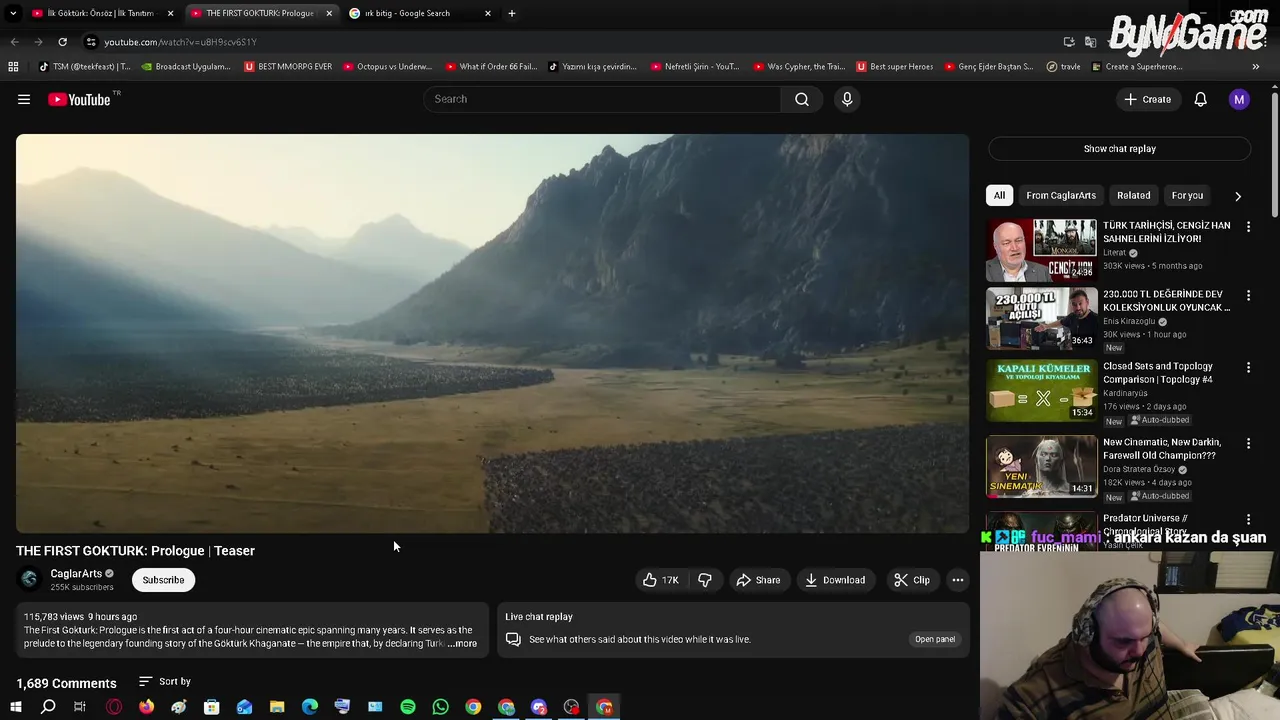Viewport: 1280px width, 720px height.
Task: Open the Sort by comments dropdown
Action: coord(165,682)
